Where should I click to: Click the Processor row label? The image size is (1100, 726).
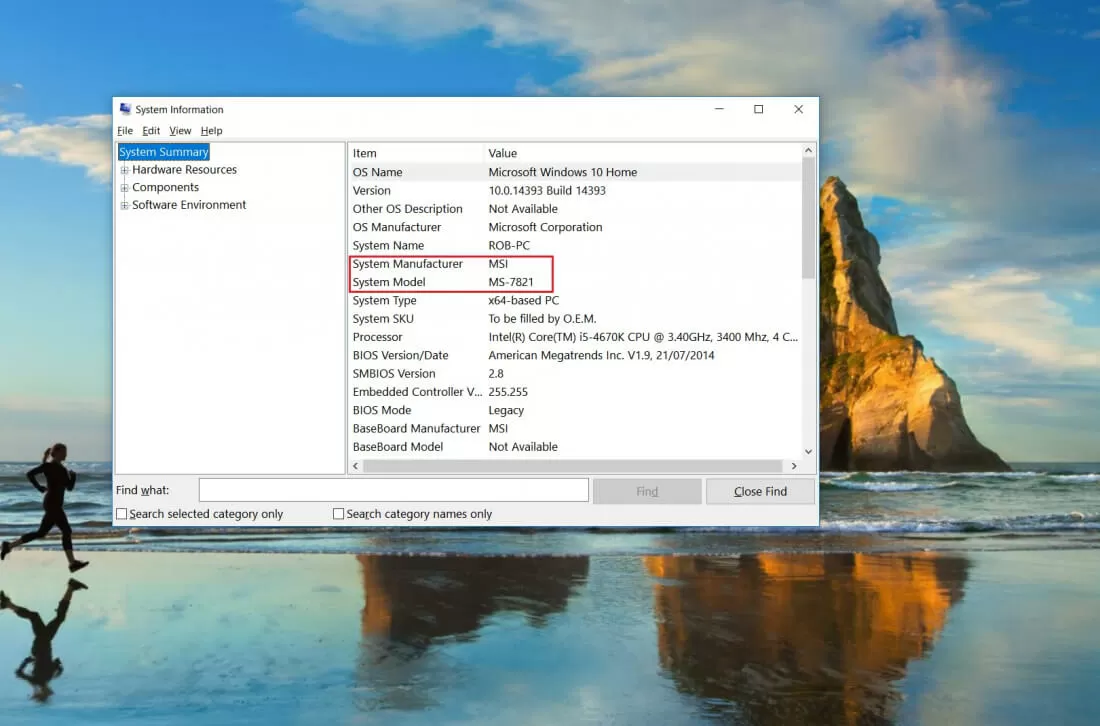tap(377, 337)
